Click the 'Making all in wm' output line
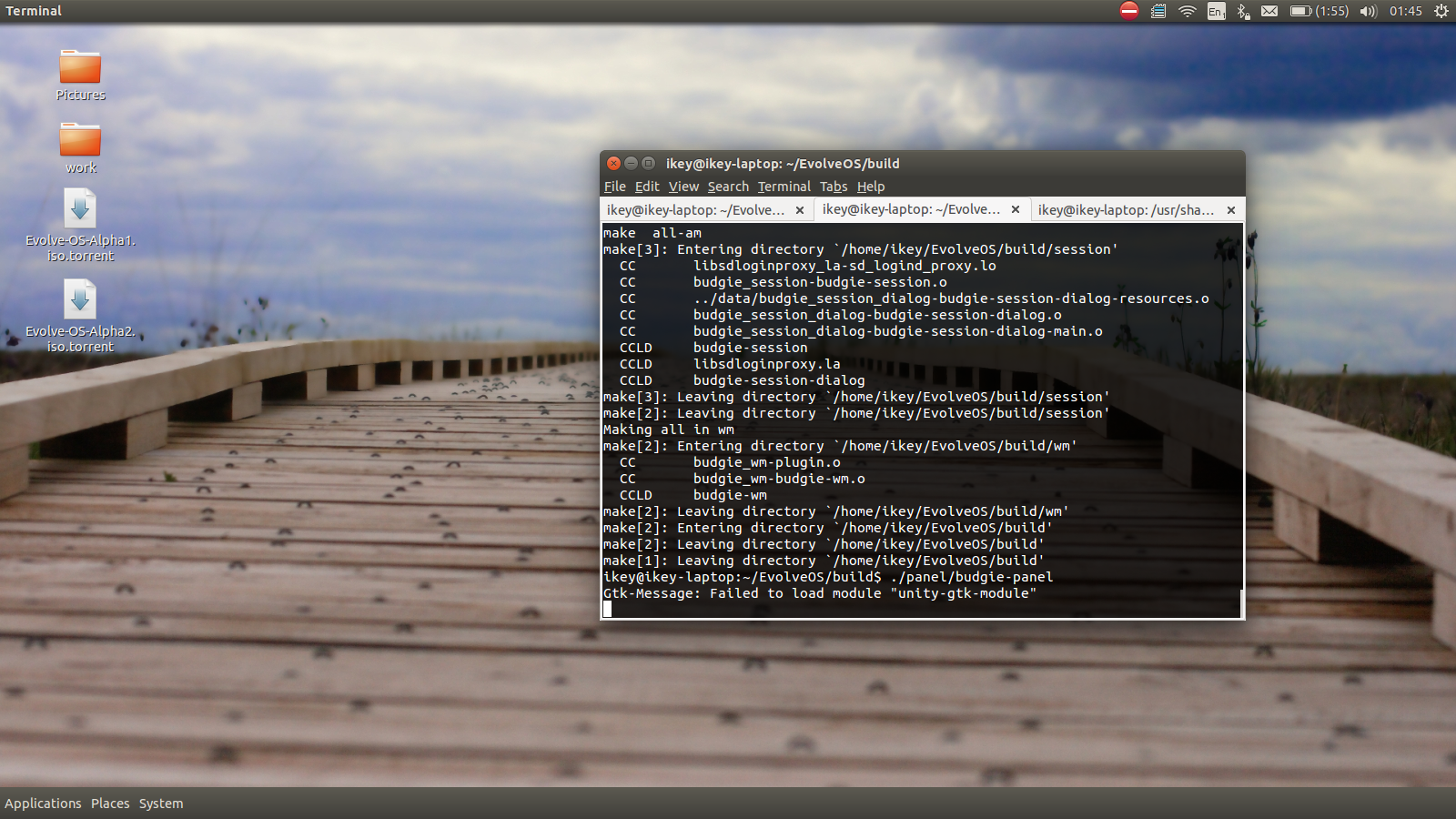The width and height of the screenshot is (1456, 819). [x=669, y=430]
